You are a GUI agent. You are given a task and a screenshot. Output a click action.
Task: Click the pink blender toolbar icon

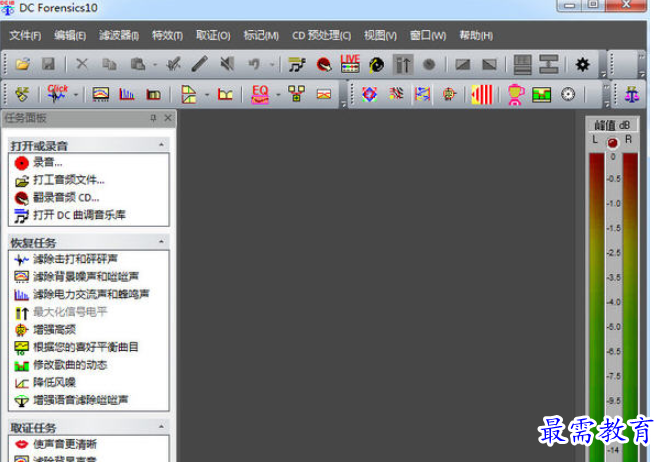coord(515,94)
